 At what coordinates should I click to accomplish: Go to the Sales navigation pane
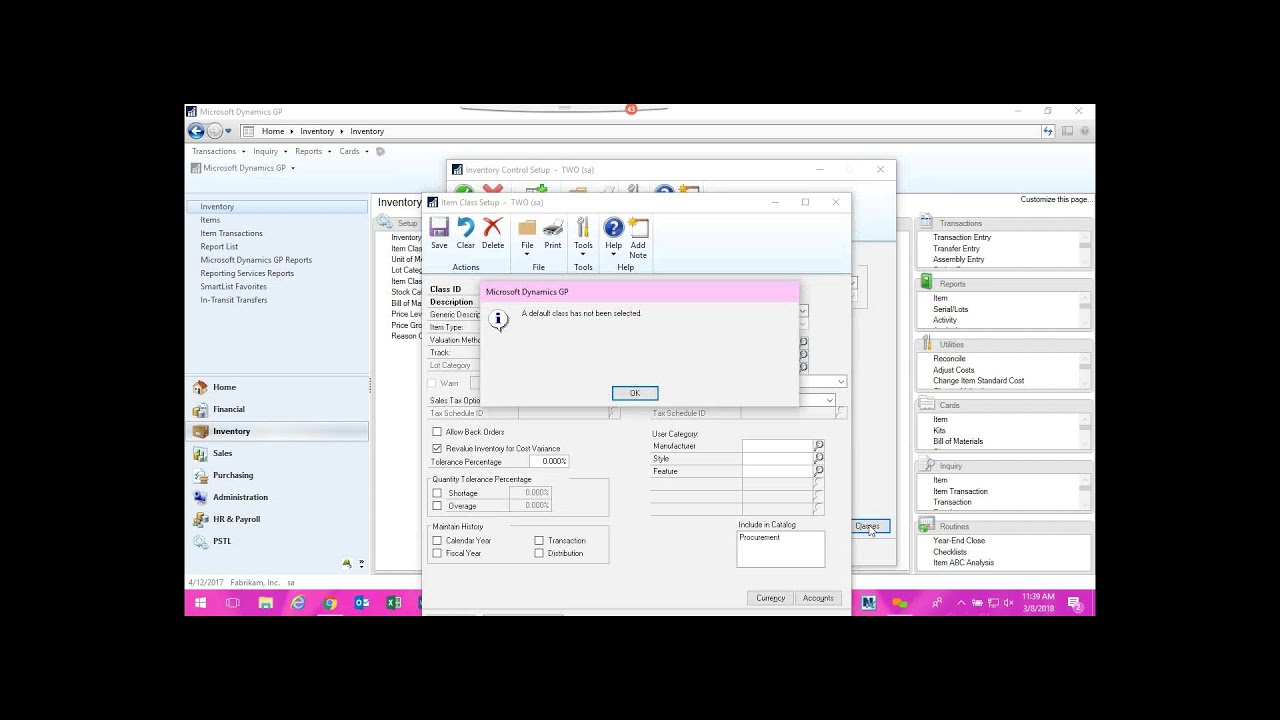[x=277, y=453]
